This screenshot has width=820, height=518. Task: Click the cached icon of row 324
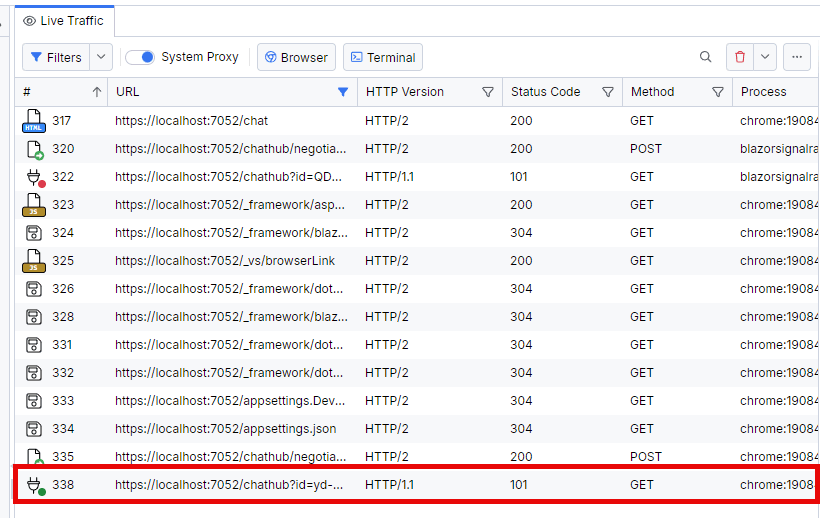(33, 233)
